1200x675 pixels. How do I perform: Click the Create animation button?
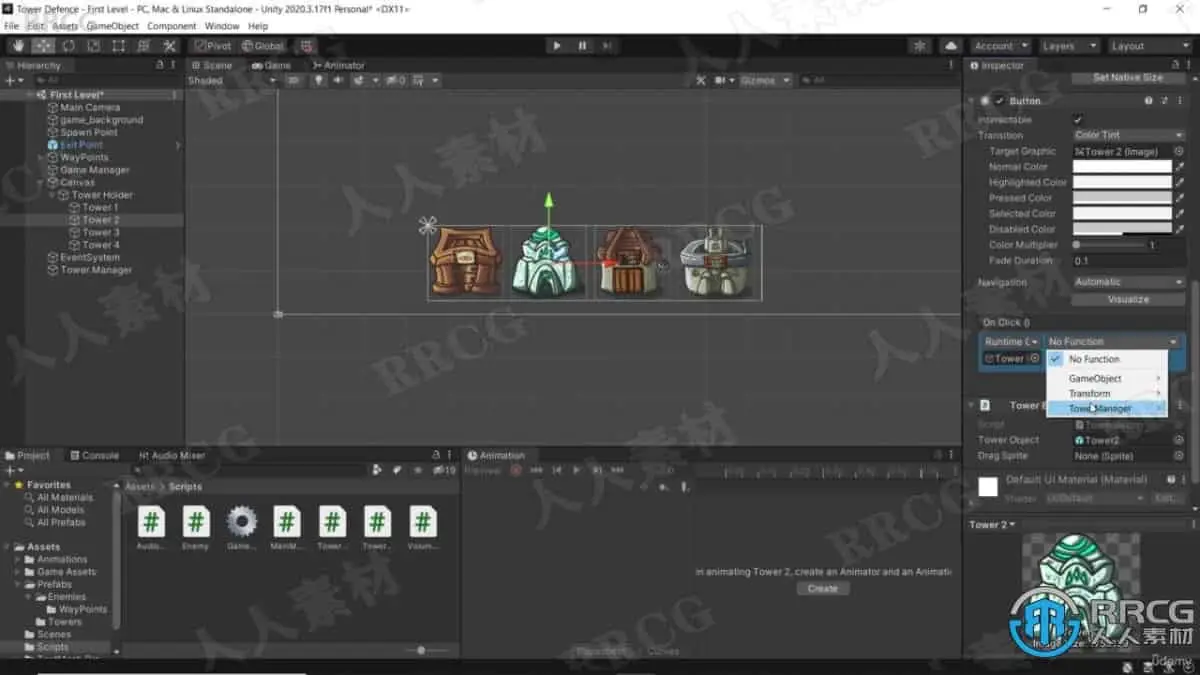[x=823, y=588]
